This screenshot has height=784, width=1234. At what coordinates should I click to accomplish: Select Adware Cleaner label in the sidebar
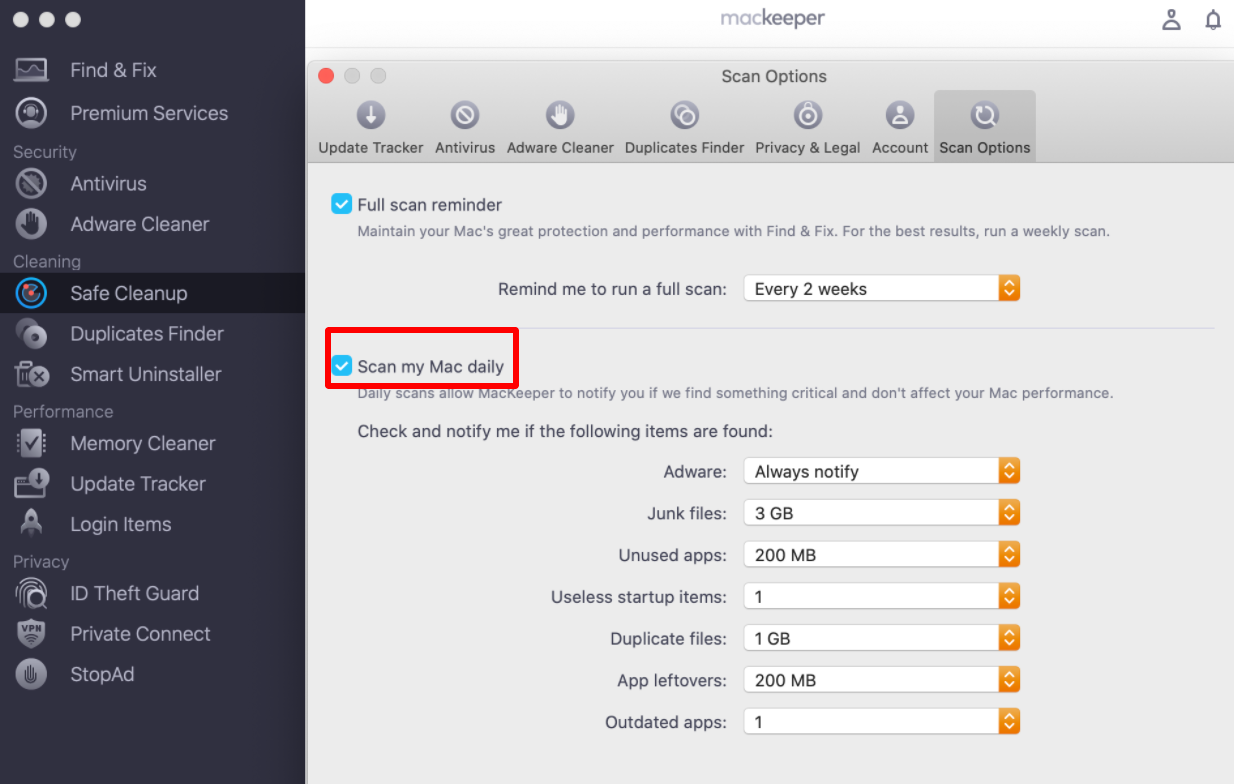point(140,224)
